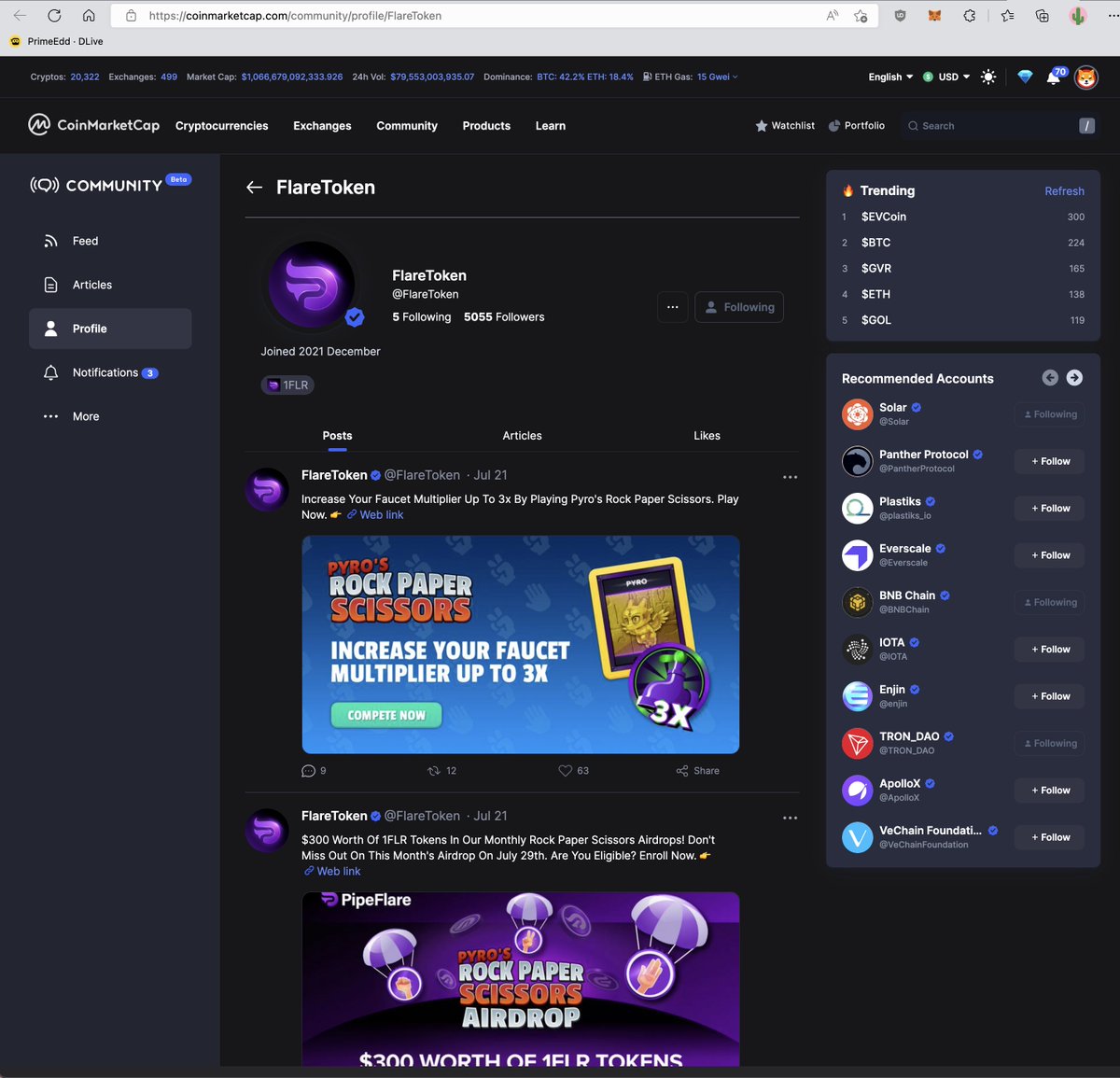
Task: Follow IOTA account
Action: point(1050,650)
